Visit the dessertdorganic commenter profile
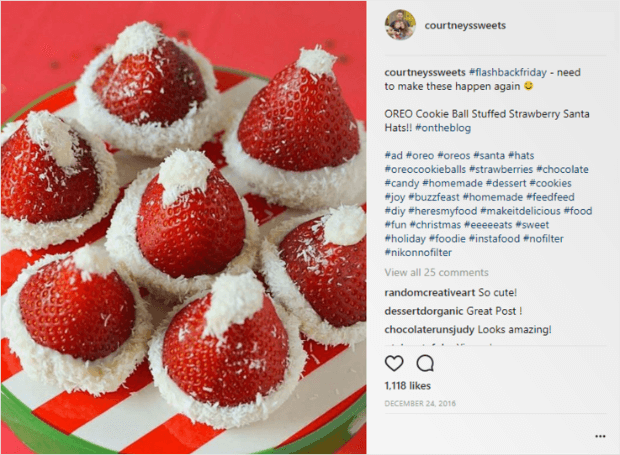620x455 pixels. [x=424, y=311]
